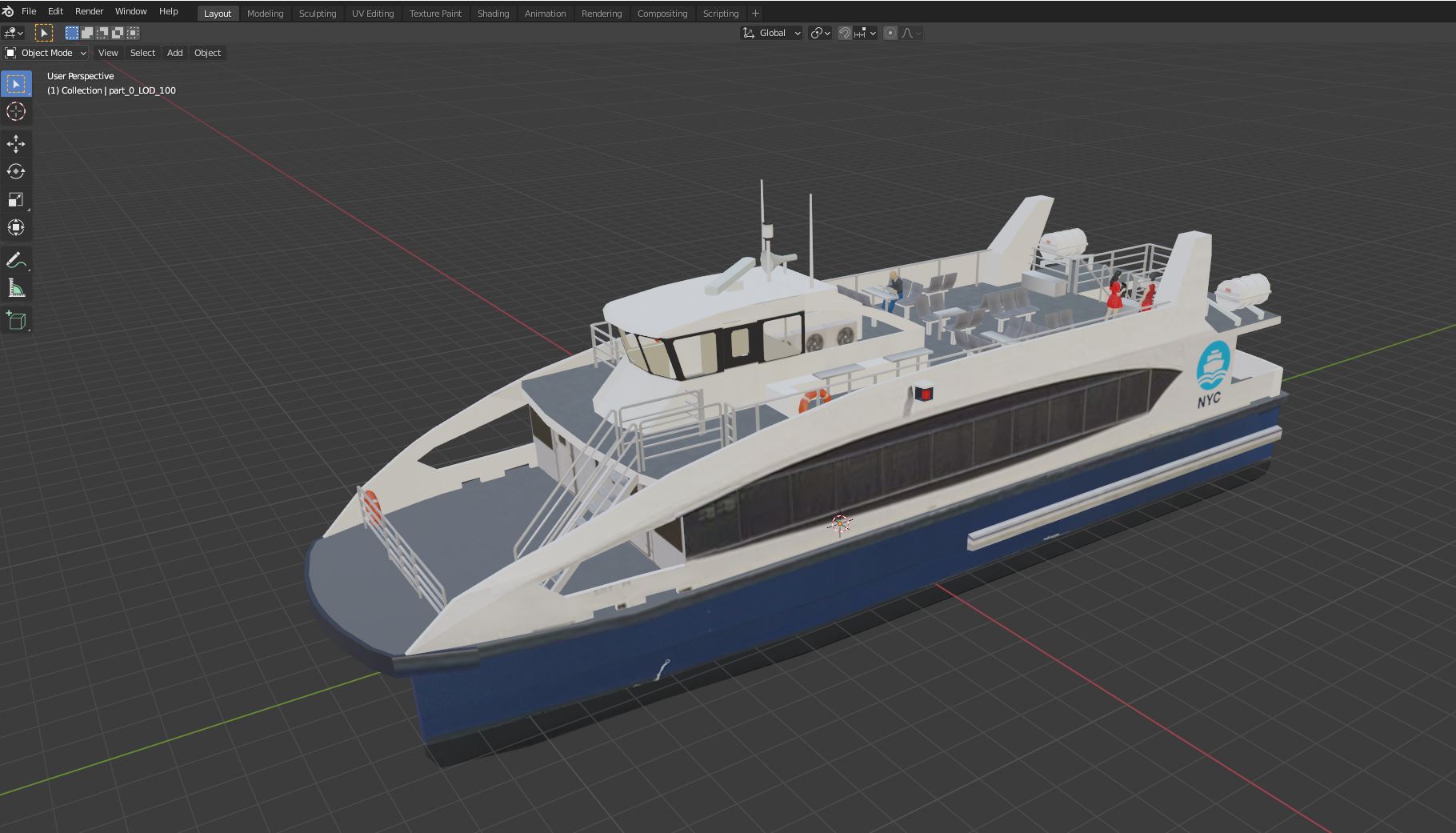
Task: Click the NYC ferry logo on the model
Action: [1213, 374]
